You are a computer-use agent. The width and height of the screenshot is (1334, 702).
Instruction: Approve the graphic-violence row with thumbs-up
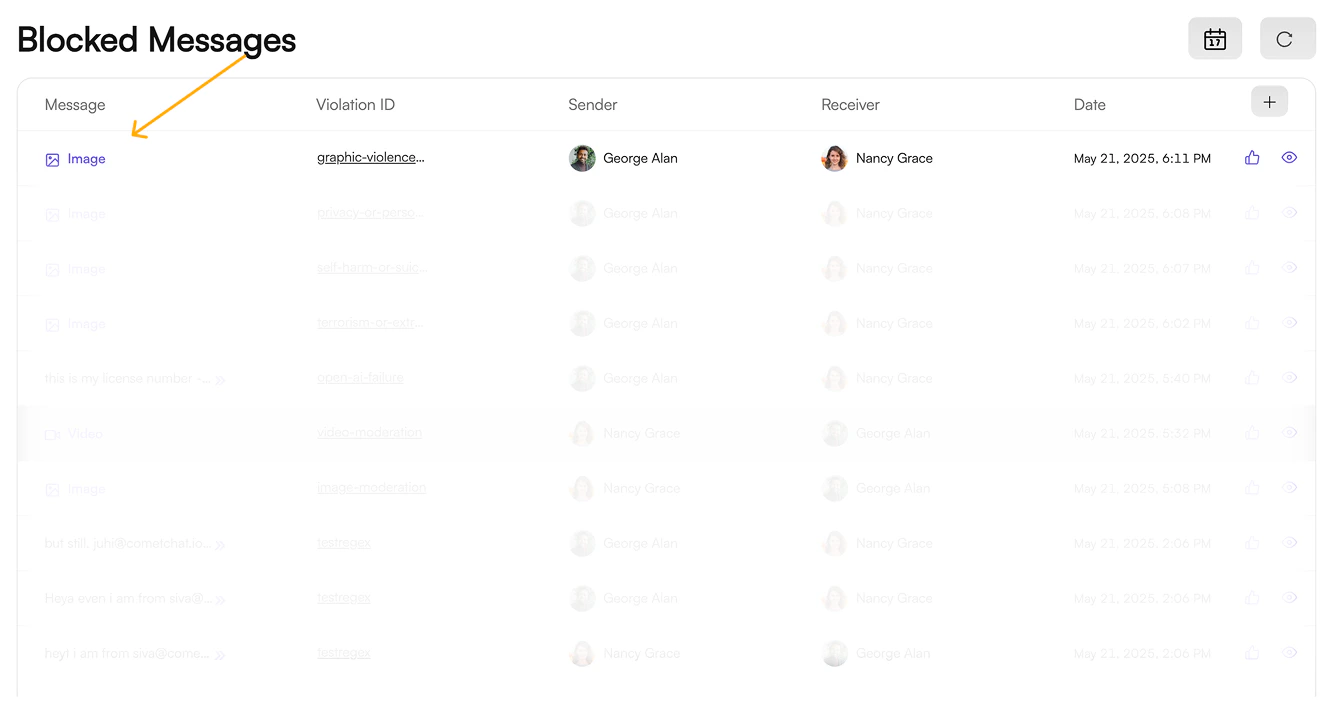click(1252, 158)
